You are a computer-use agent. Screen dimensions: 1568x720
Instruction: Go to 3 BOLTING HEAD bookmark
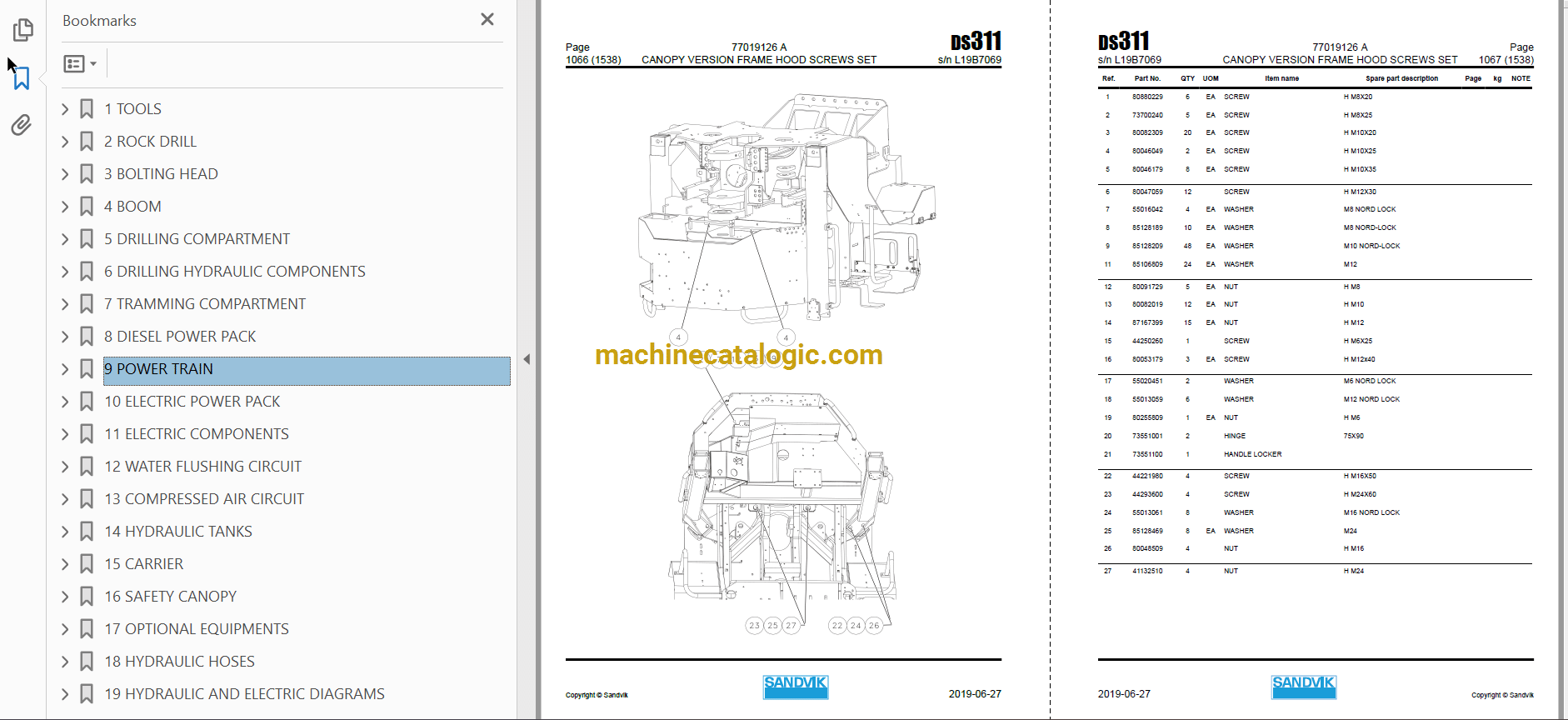click(161, 174)
